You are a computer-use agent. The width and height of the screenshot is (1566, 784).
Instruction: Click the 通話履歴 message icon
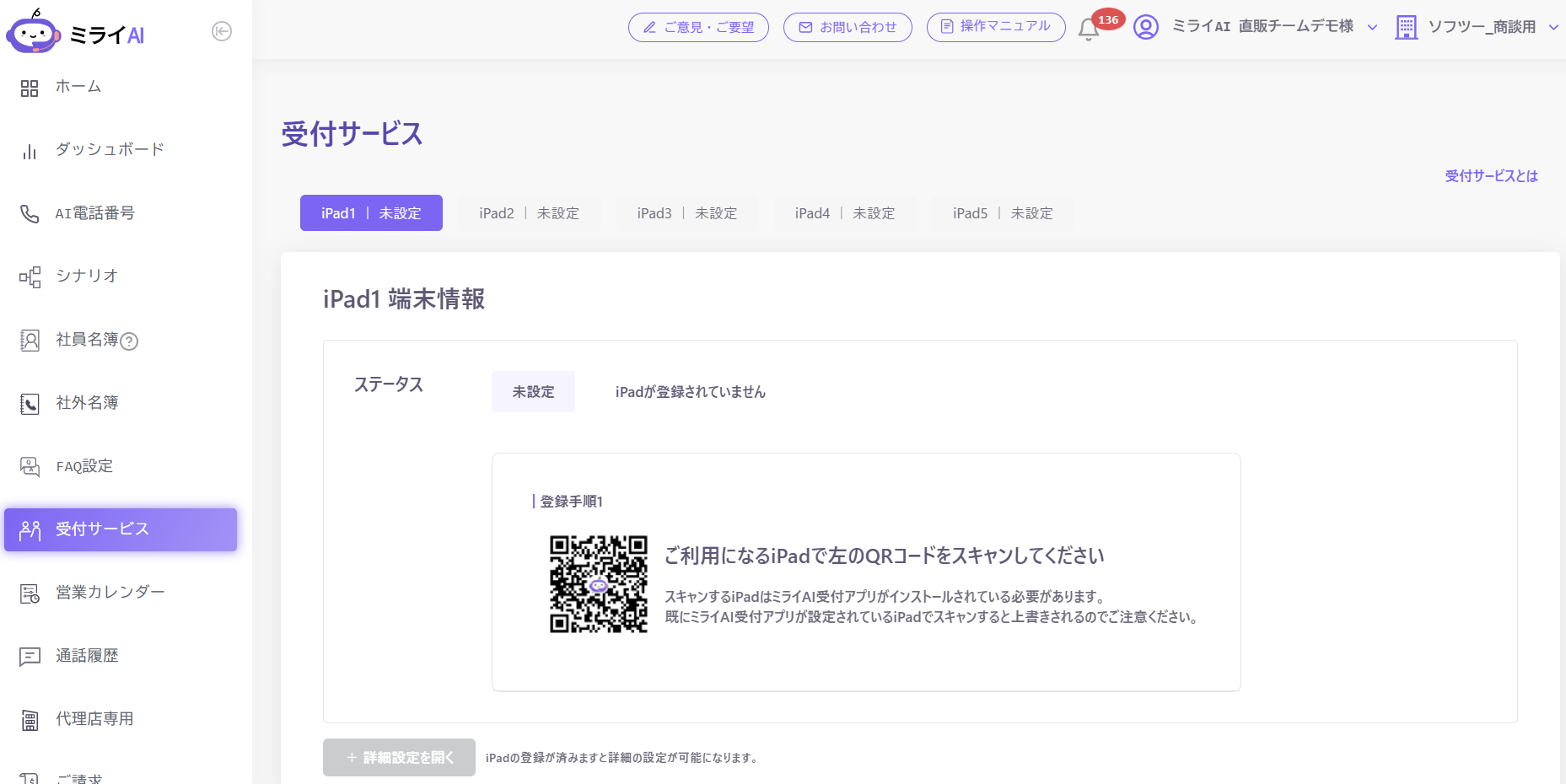pos(30,657)
